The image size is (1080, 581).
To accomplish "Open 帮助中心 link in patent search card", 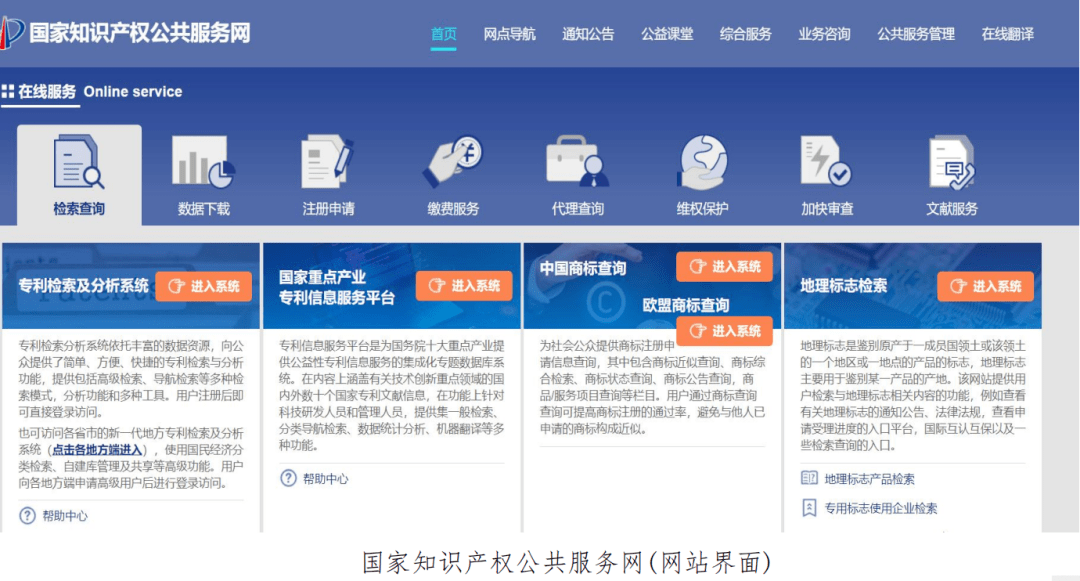I will 65,516.
